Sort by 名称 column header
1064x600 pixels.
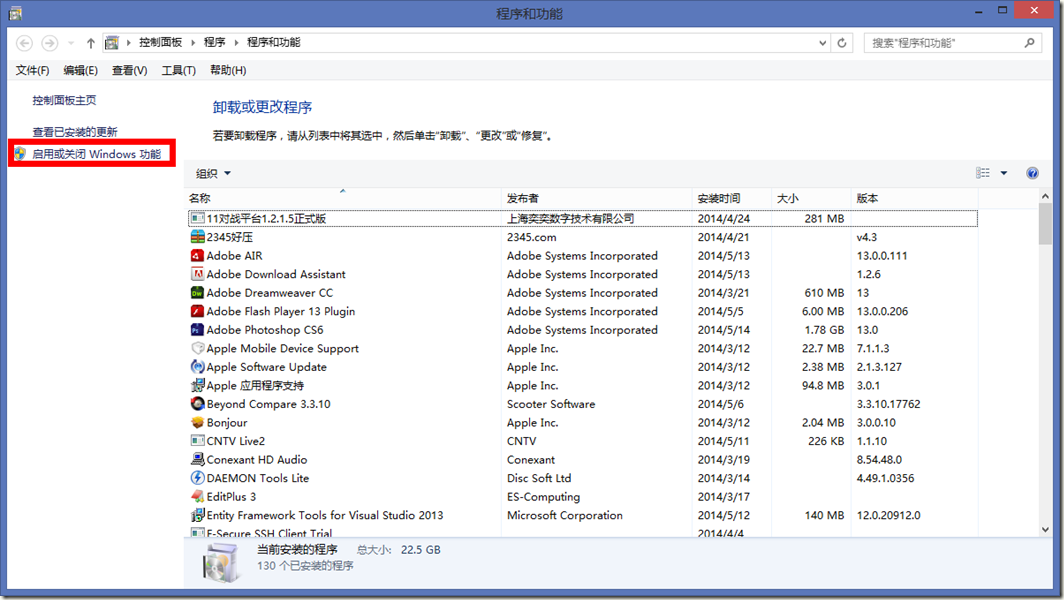(x=344, y=198)
